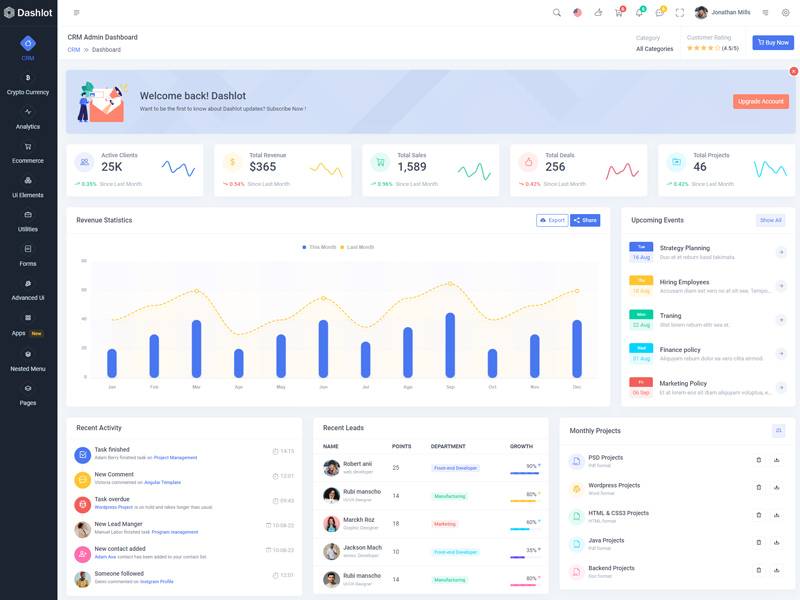Delete the PSD Projects entry

(x=759, y=460)
